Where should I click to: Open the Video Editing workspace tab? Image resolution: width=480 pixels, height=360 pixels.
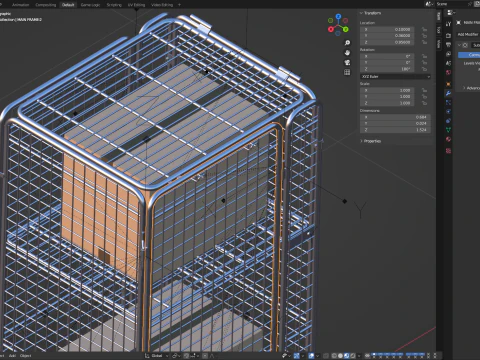click(x=162, y=5)
